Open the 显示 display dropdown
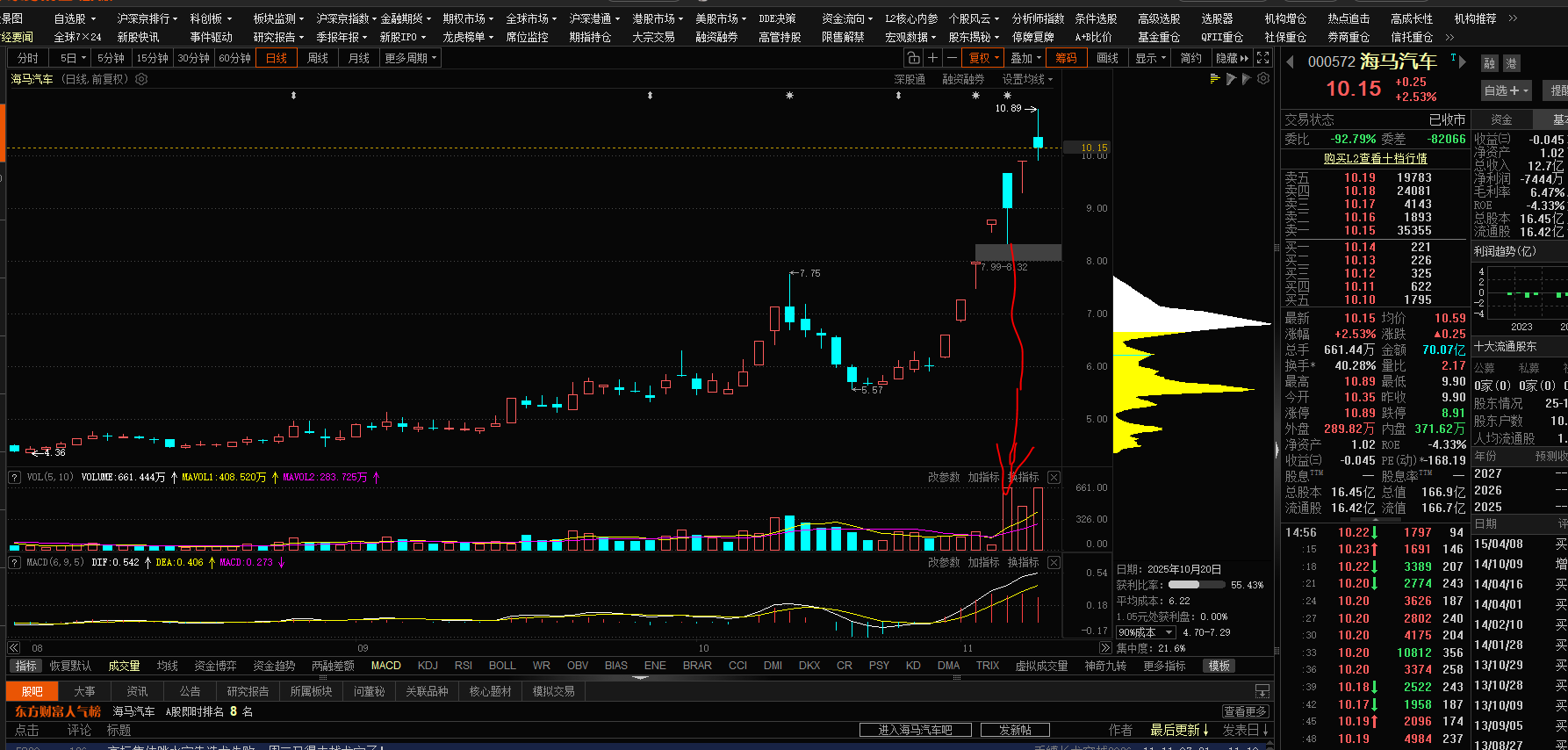 (x=1151, y=58)
